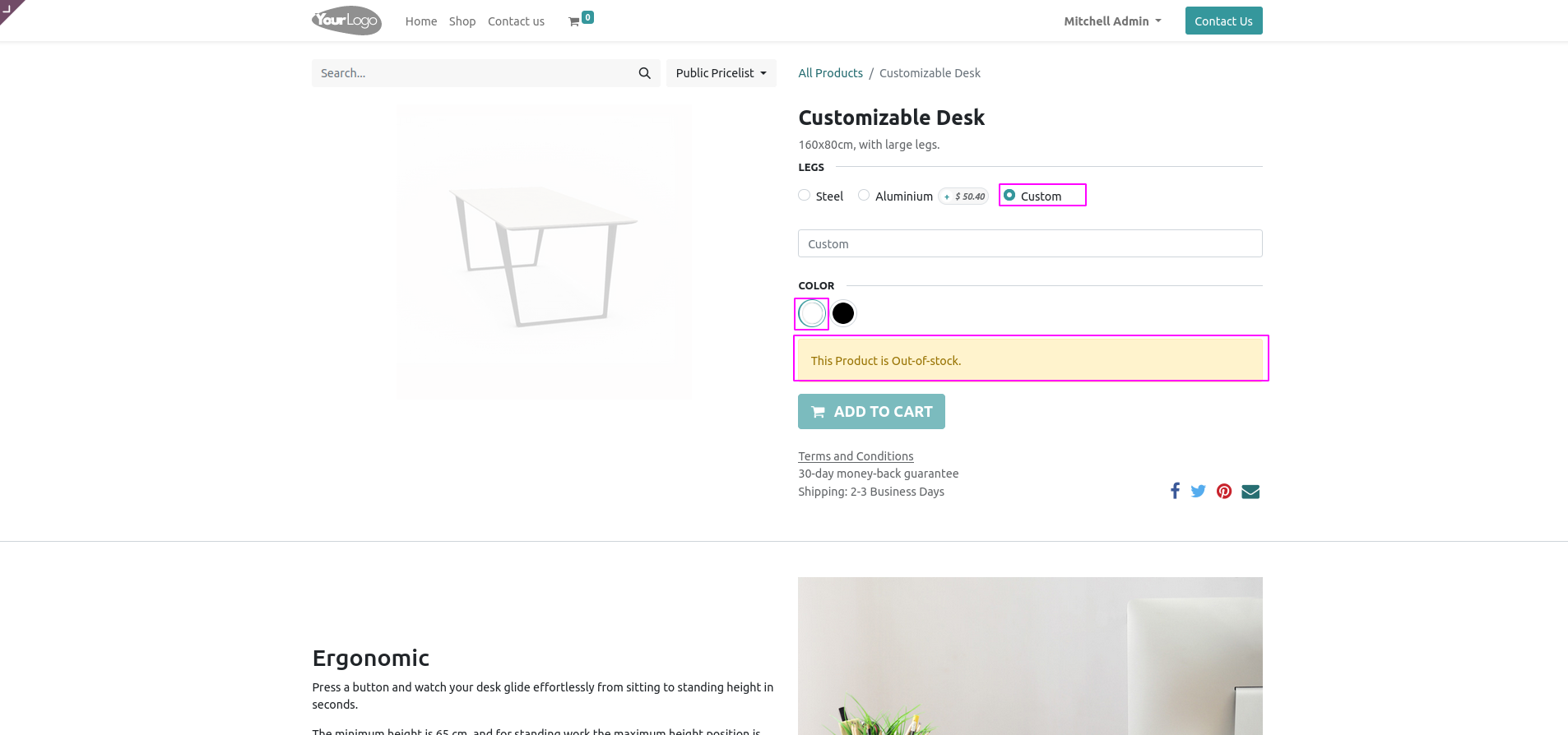1568x735 pixels.
Task: Share product on Facebook
Action: [1175, 491]
